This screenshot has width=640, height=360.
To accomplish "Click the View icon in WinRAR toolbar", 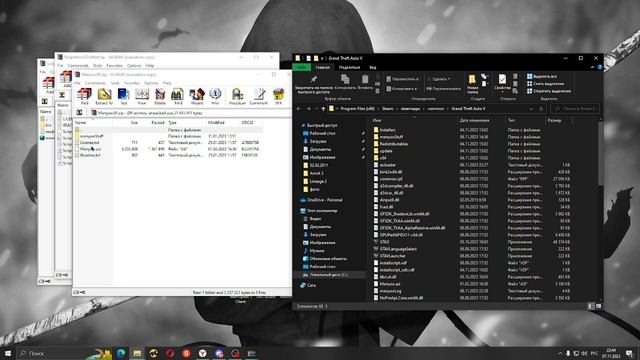I will [x=142, y=96].
